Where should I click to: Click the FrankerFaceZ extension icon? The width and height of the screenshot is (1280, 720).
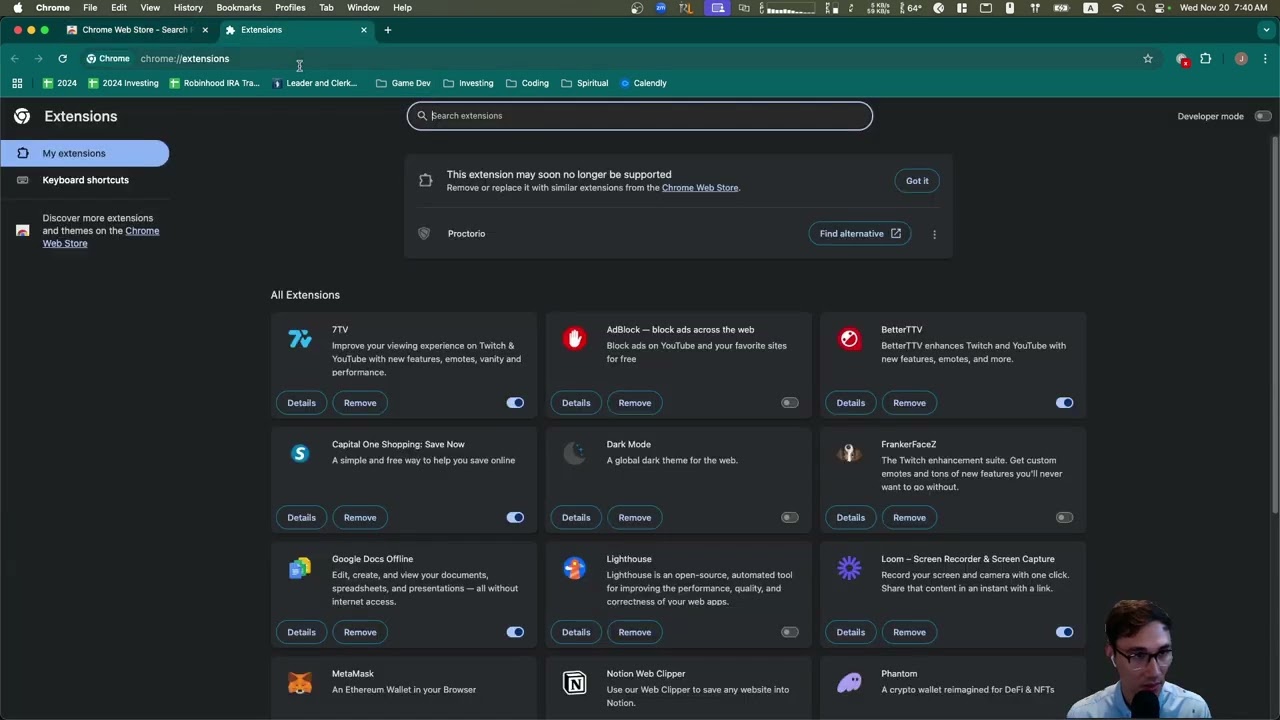[x=849, y=453]
